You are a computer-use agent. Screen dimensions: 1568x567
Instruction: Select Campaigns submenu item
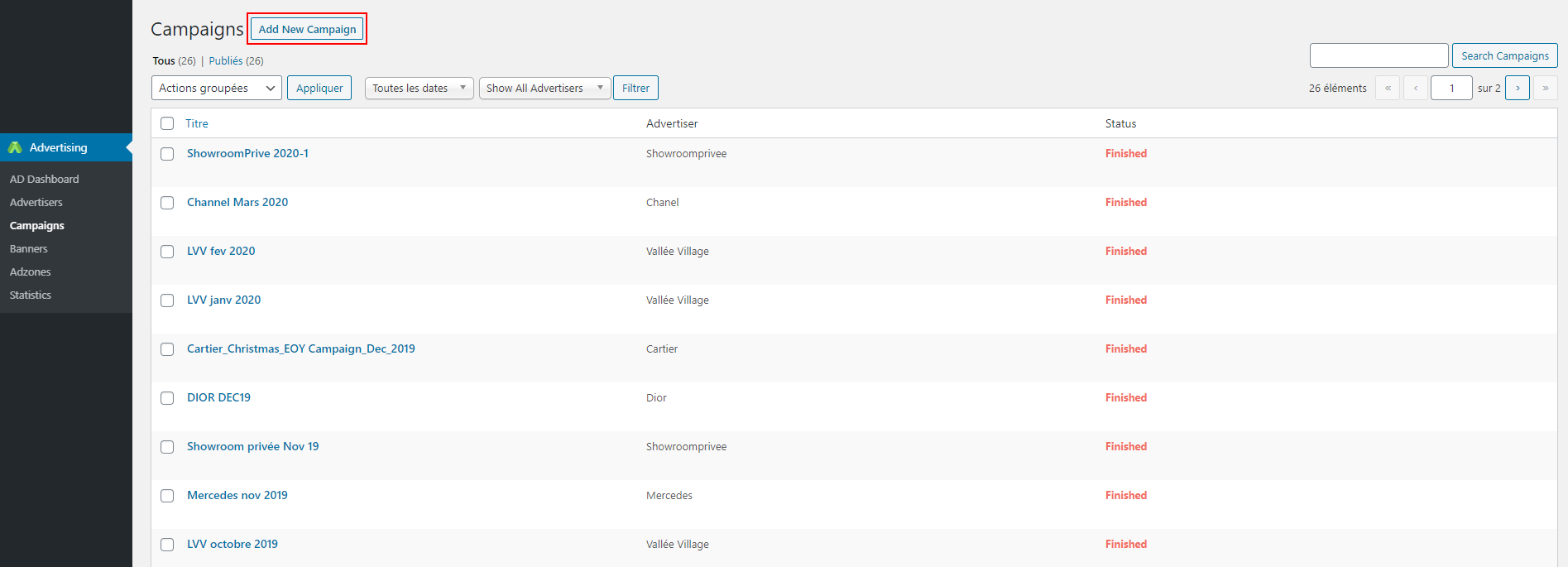pyautogui.click(x=37, y=225)
